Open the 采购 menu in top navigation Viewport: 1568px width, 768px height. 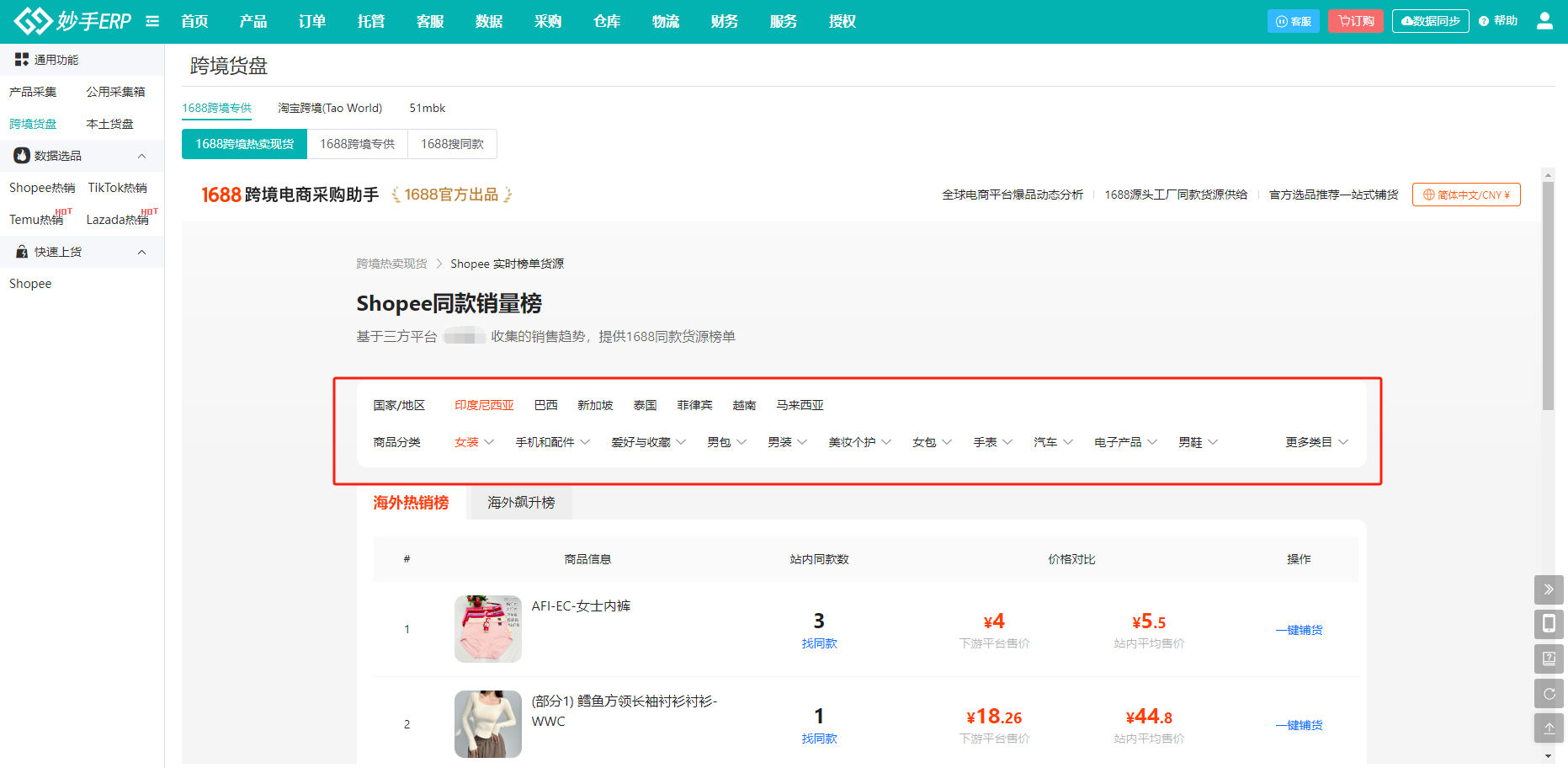[548, 21]
